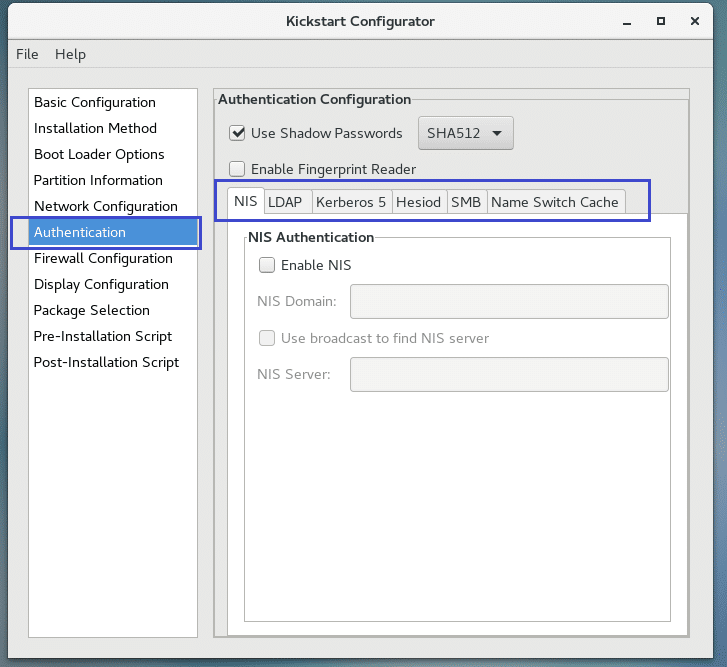Open the Hesiod tab
Viewport: 727px width, 667px height.
pos(418,202)
